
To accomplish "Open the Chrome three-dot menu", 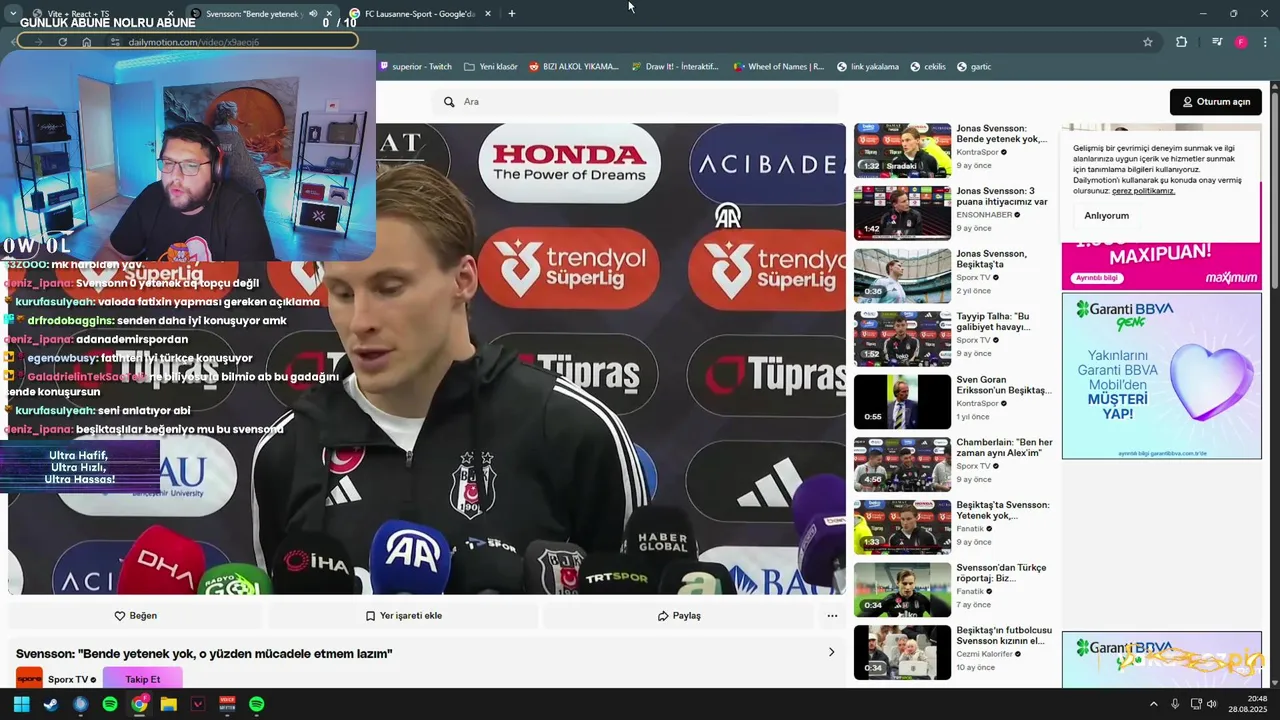I will 1266,42.
